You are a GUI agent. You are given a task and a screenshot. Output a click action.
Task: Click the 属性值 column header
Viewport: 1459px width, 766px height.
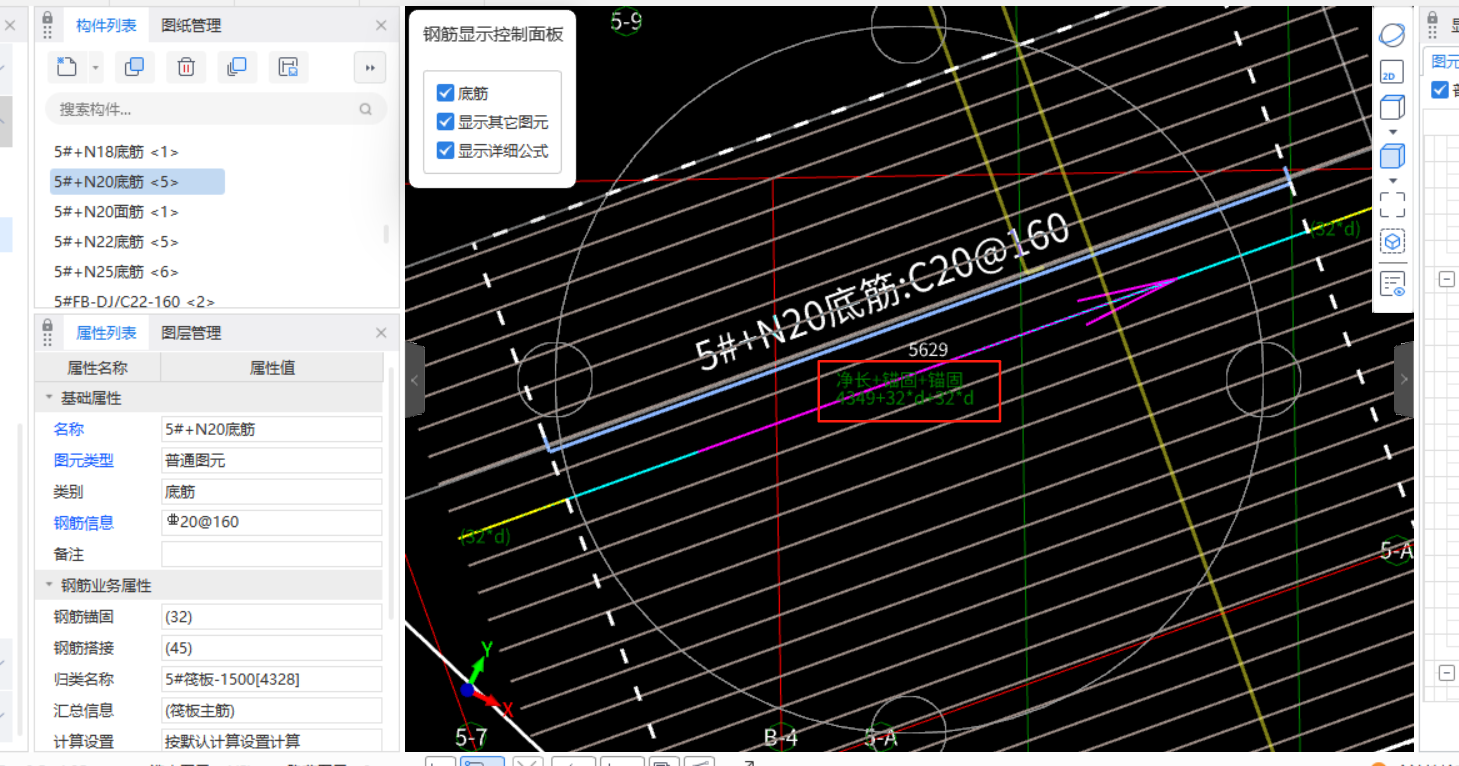tap(272, 367)
